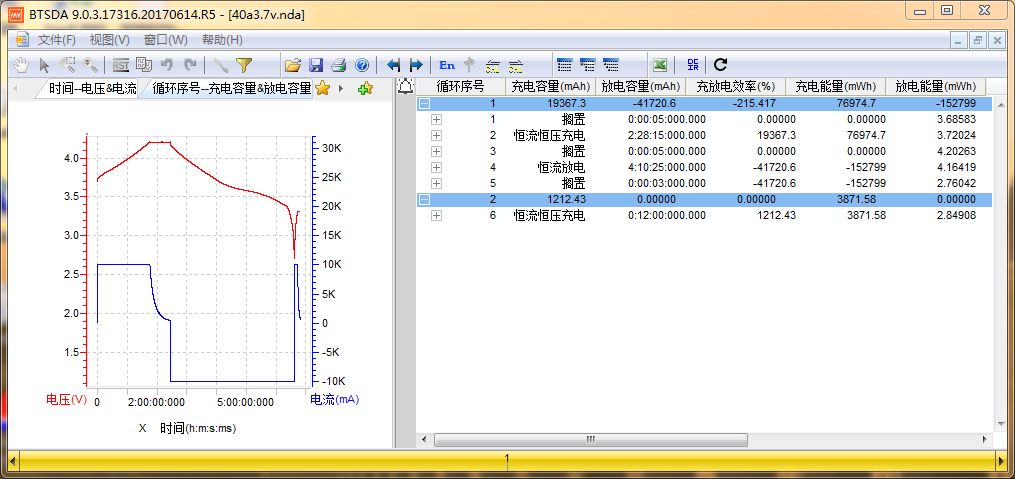Click the 充电容量(mAh) column header
This screenshot has width=1015, height=479.
click(x=550, y=86)
